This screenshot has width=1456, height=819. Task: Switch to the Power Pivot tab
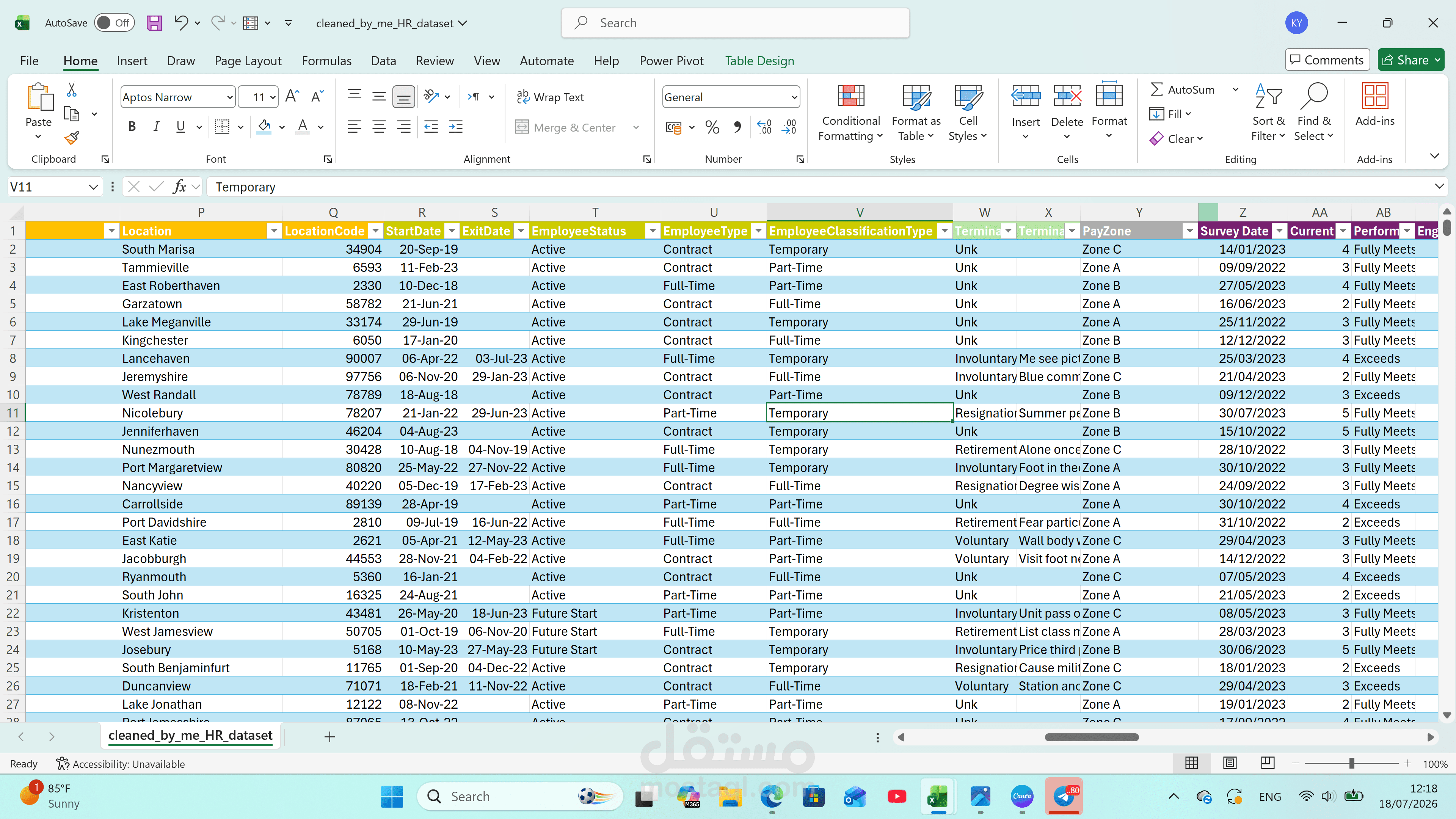point(672,61)
